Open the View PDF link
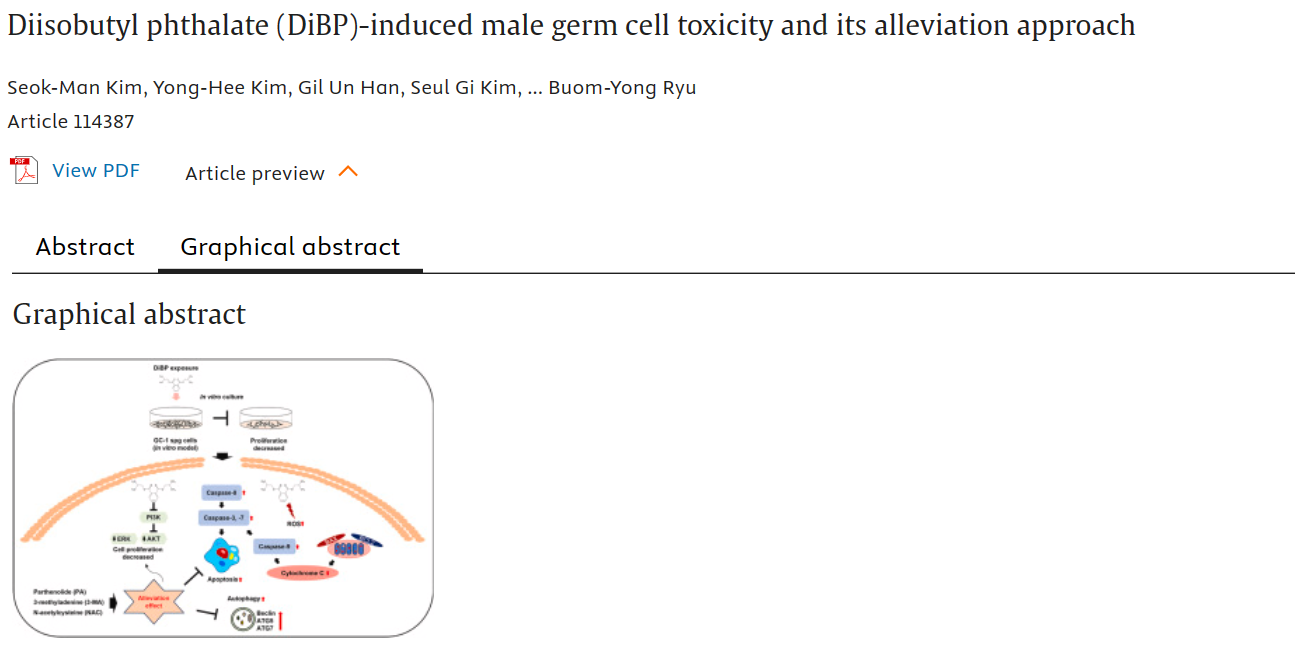 point(96,171)
